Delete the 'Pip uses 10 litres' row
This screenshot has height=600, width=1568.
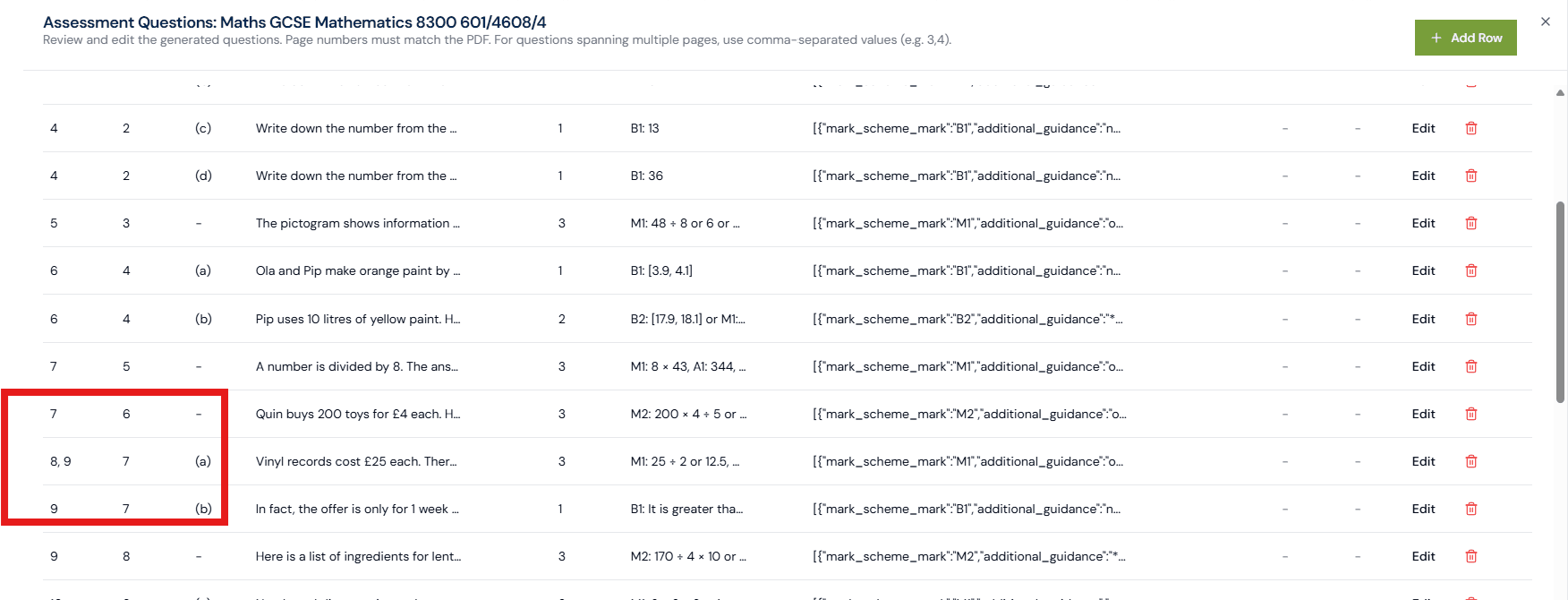(x=1470, y=319)
